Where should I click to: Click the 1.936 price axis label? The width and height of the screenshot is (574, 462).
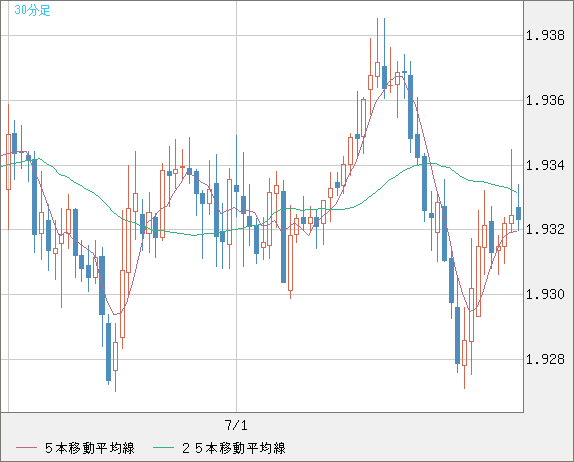(x=545, y=100)
